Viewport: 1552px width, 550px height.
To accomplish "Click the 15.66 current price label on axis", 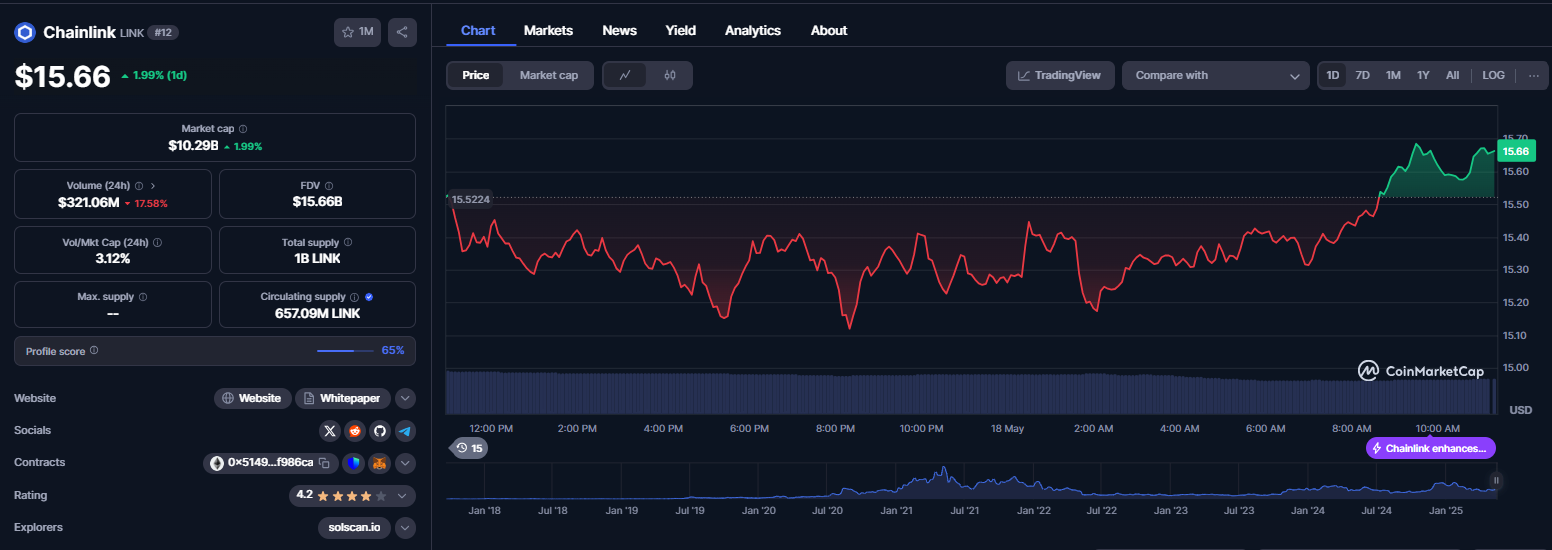I will (1516, 151).
